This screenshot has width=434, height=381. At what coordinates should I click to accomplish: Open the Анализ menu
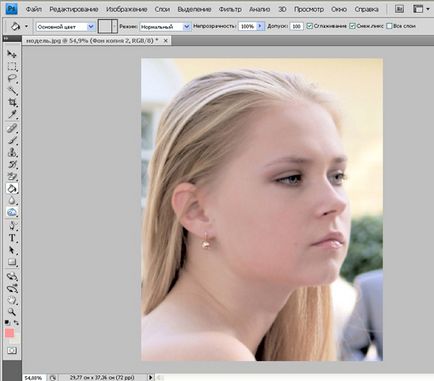[x=260, y=9]
